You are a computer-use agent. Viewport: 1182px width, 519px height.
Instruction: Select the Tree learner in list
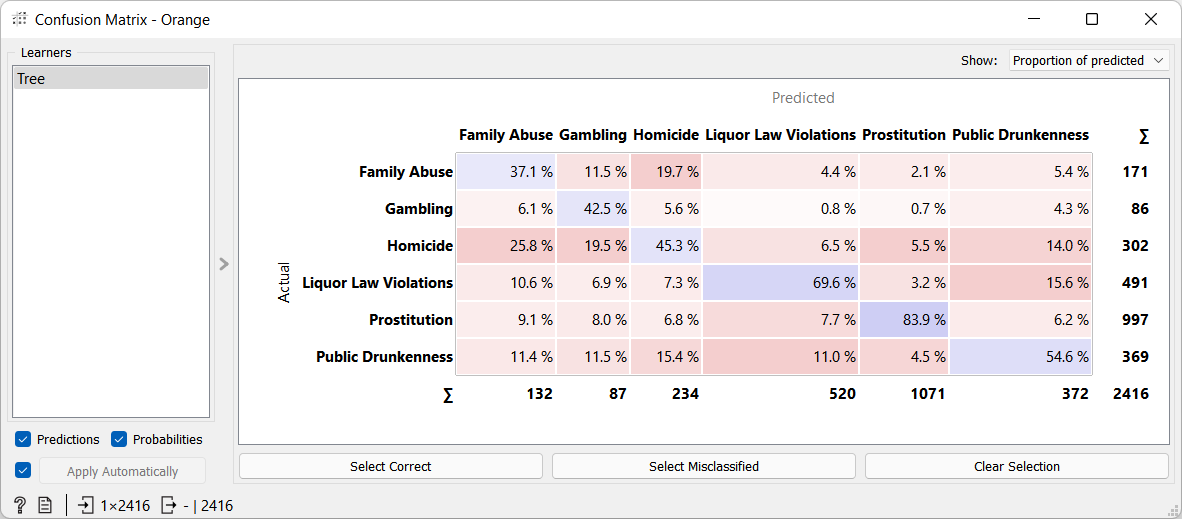[110, 78]
